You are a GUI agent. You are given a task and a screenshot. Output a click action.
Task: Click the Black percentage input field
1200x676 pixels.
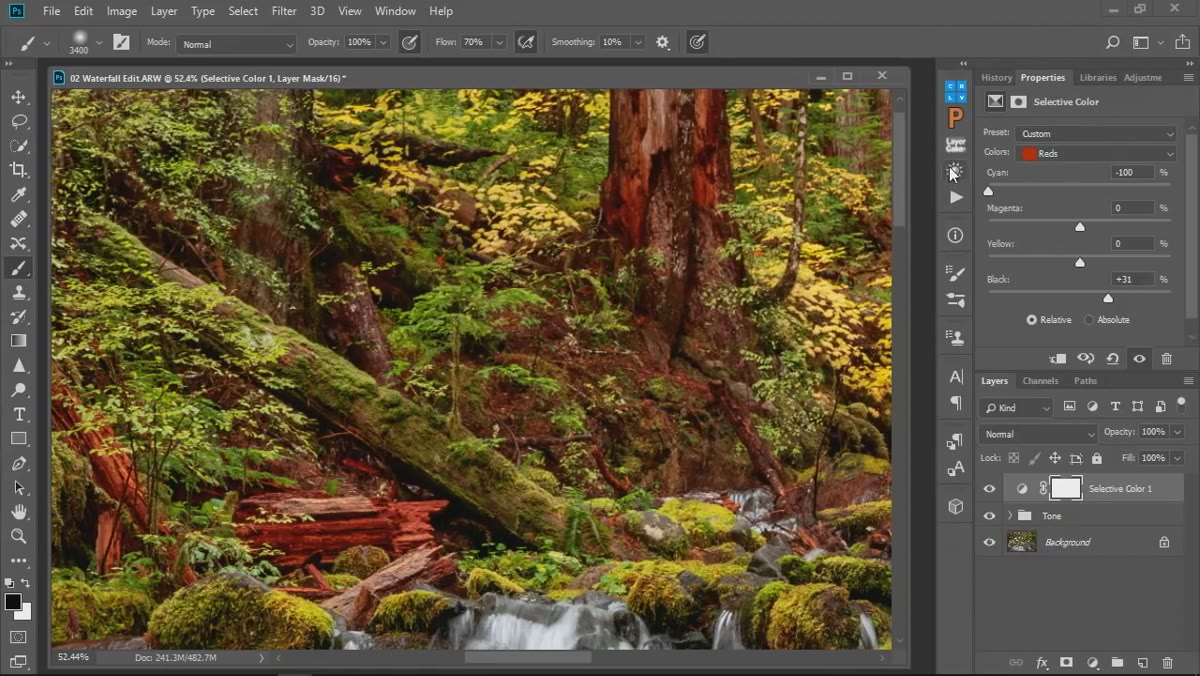pyautogui.click(x=1132, y=279)
